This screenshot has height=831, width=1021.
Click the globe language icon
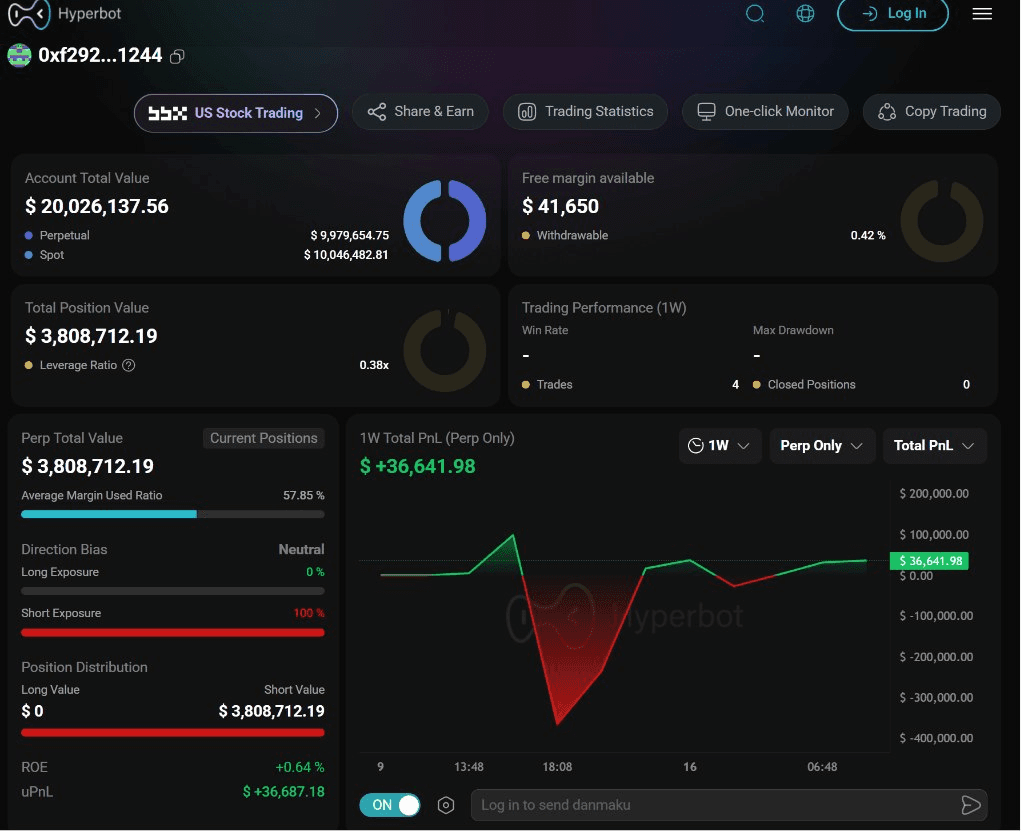point(805,13)
